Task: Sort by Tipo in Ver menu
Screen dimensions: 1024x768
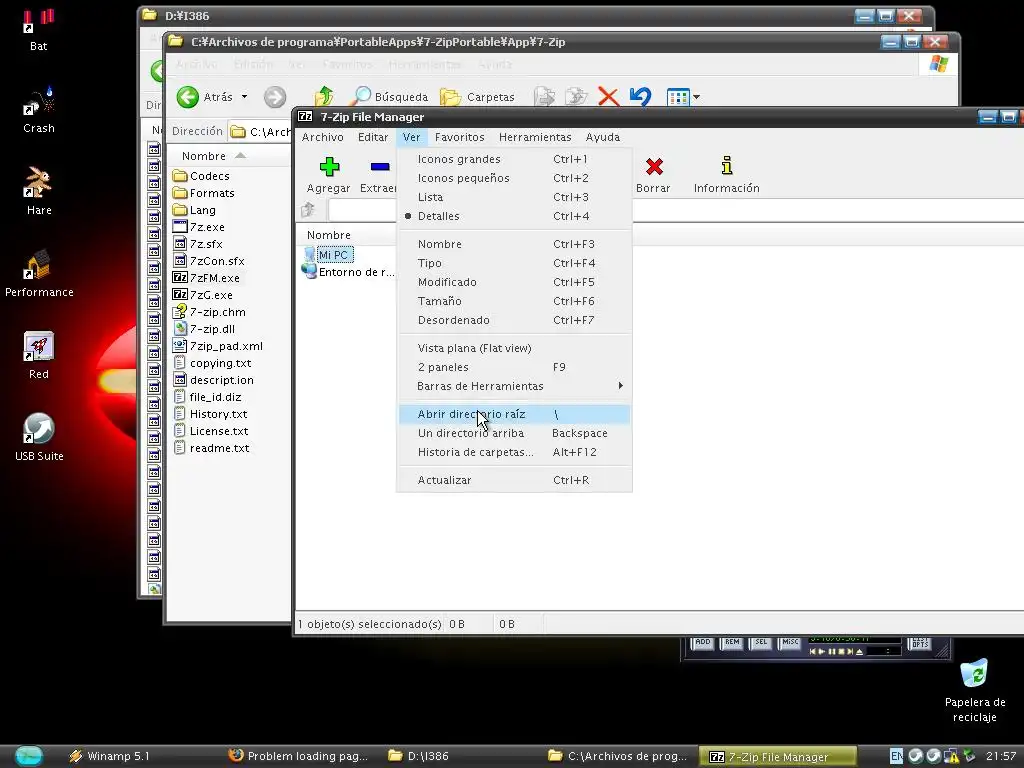Action: [x=515, y=263]
